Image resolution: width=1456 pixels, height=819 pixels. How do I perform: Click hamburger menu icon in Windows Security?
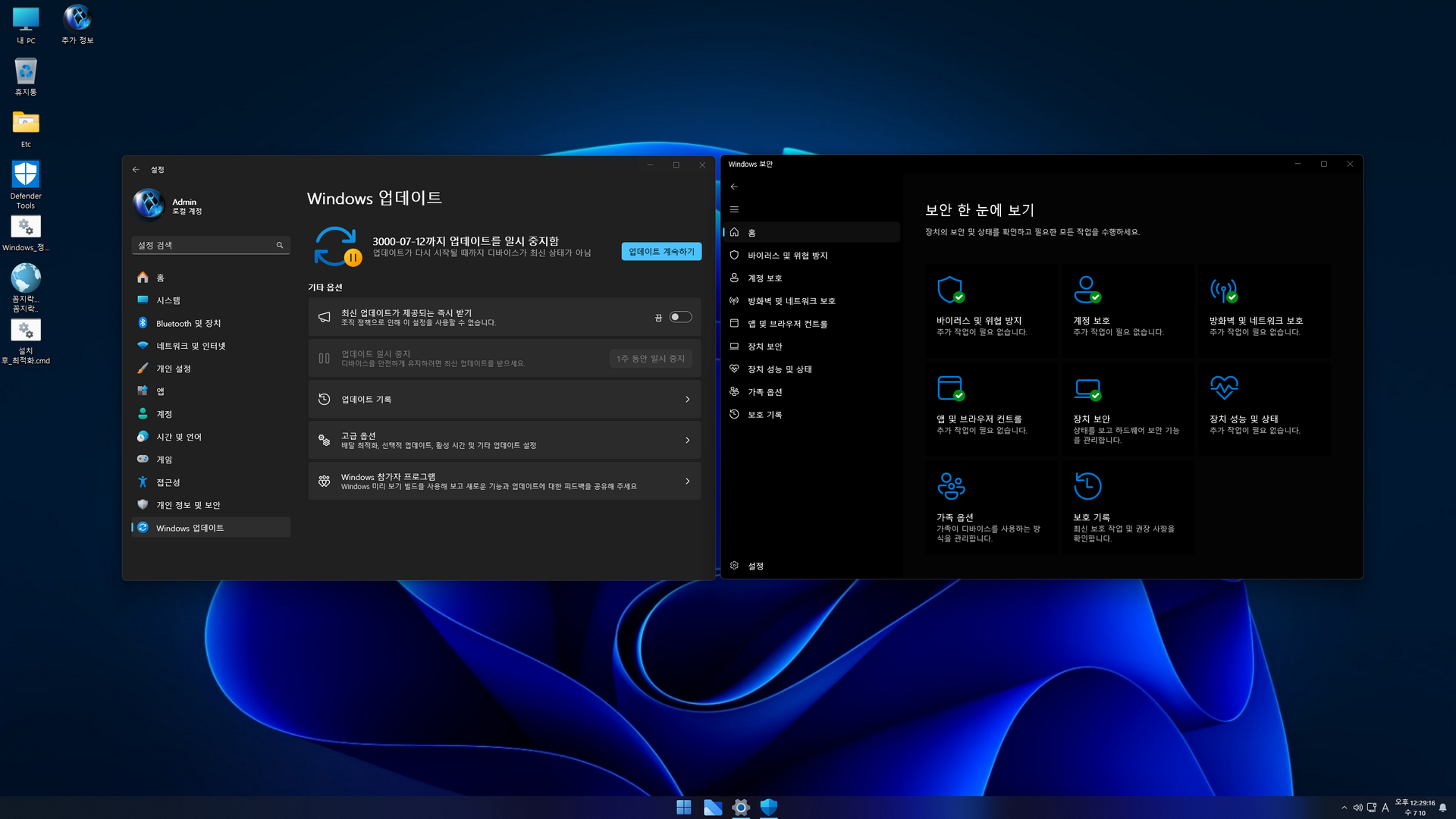tap(733, 209)
